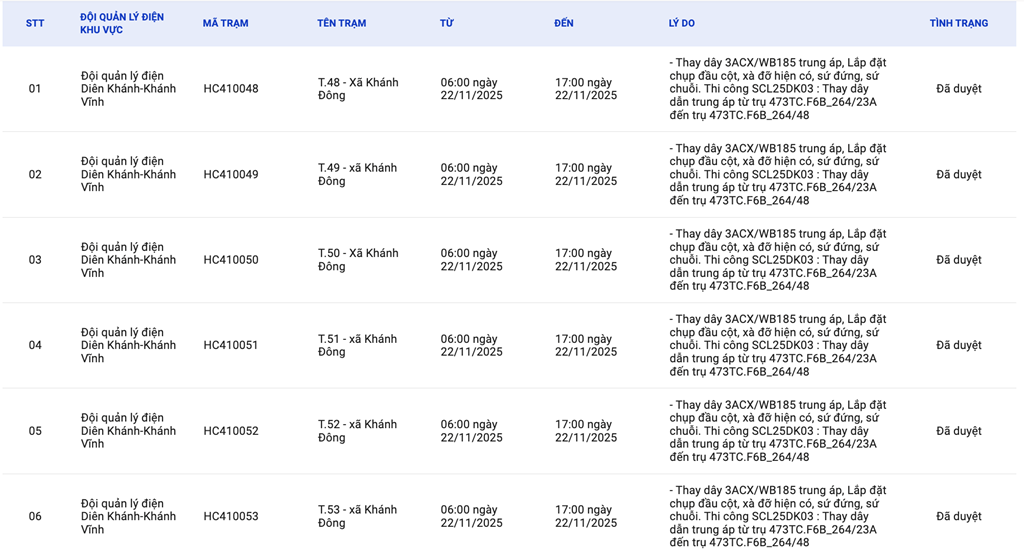Select station code HC410048
1024x559 pixels.
(x=230, y=89)
